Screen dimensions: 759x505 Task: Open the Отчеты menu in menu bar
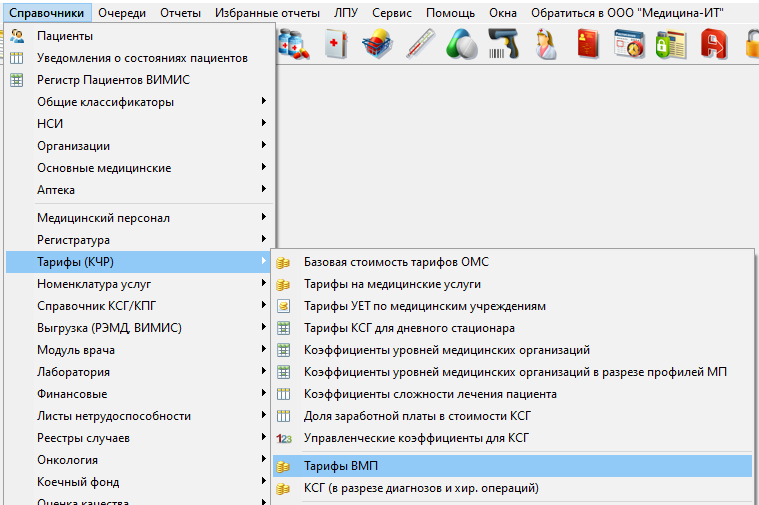pos(179,13)
